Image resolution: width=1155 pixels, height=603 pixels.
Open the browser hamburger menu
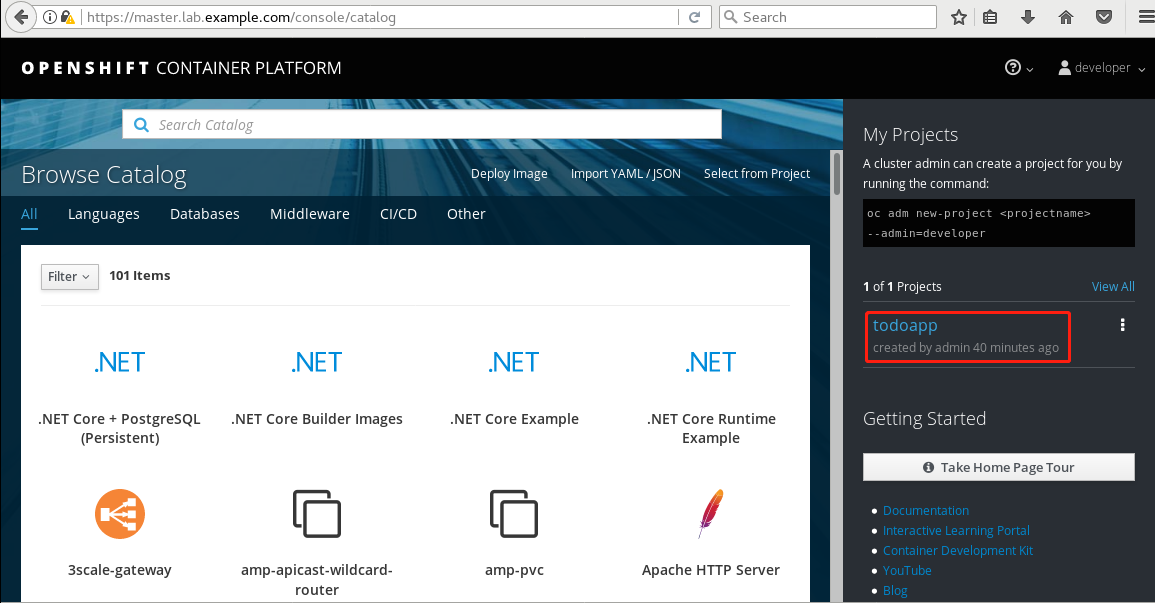click(1145, 17)
